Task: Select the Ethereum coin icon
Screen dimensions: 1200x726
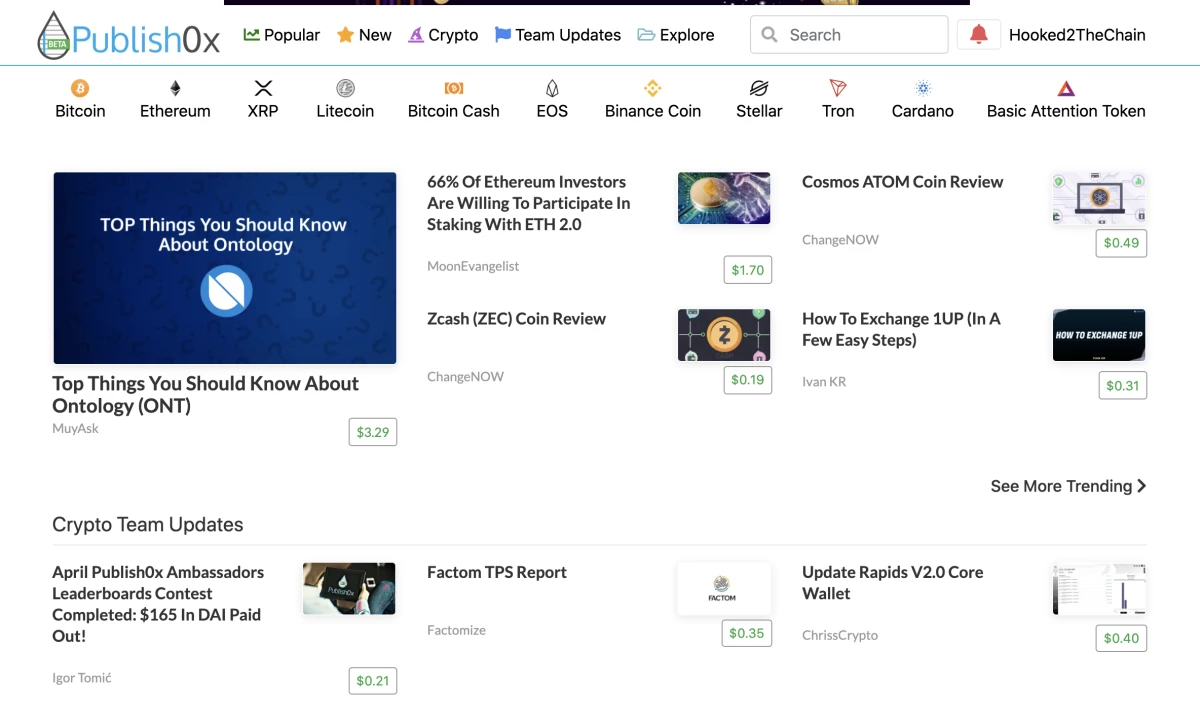Action: [175, 88]
